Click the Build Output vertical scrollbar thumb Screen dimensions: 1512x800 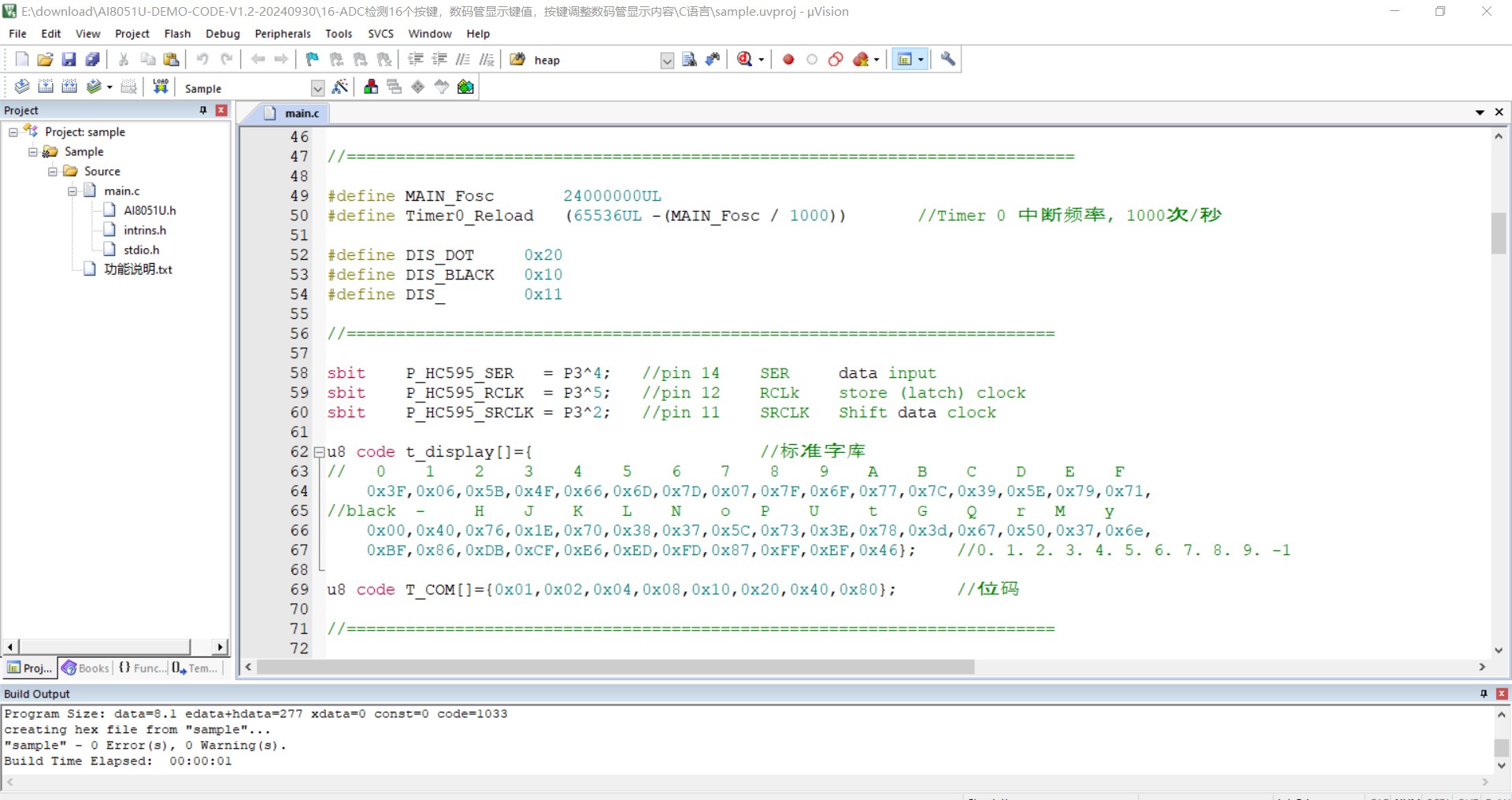(x=1502, y=747)
